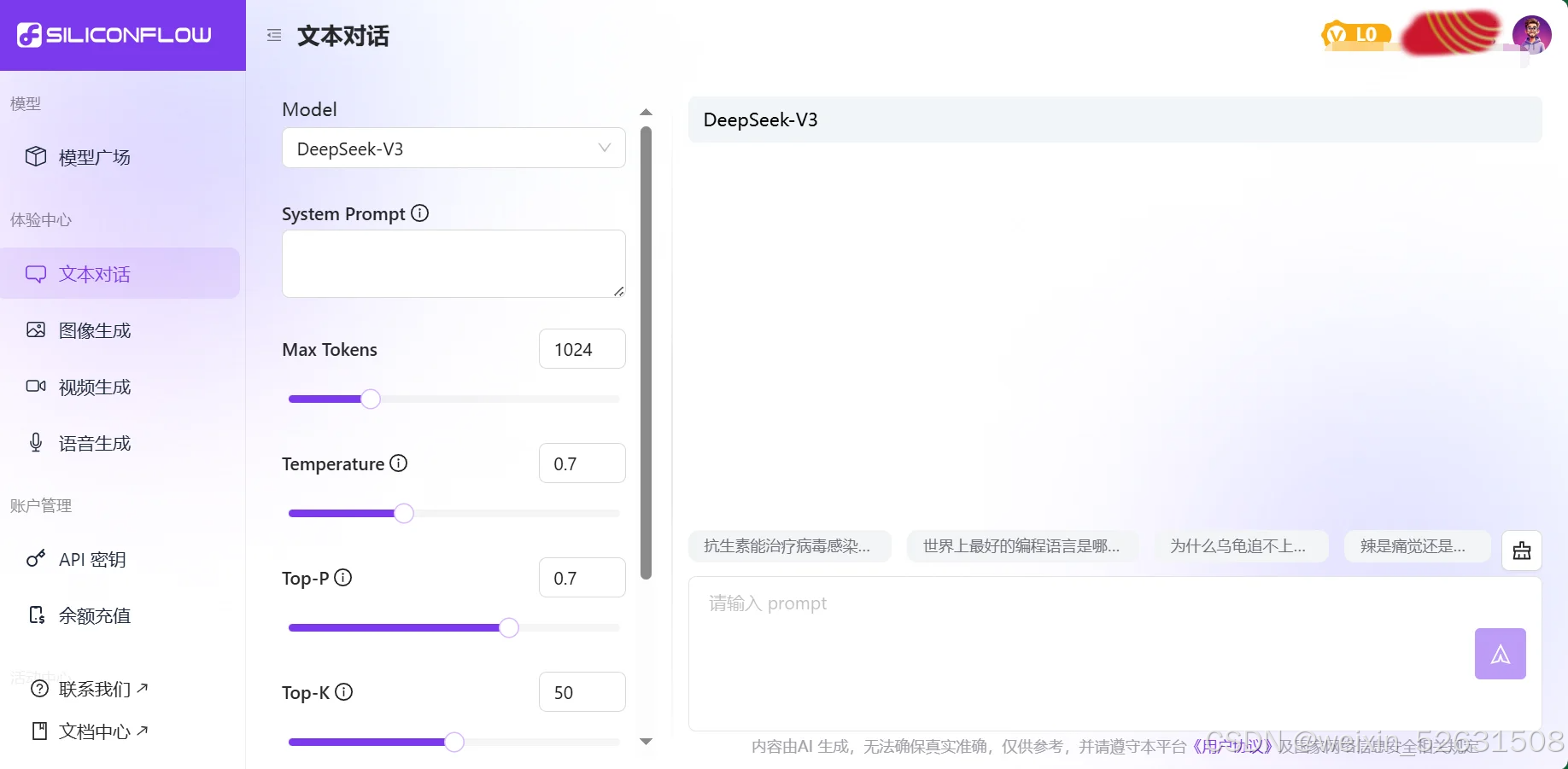This screenshot has width=1568, height=769.
Task: Choose suggestion 抗生素能治疗病毒感染...
Action: [x=790, y=546]
